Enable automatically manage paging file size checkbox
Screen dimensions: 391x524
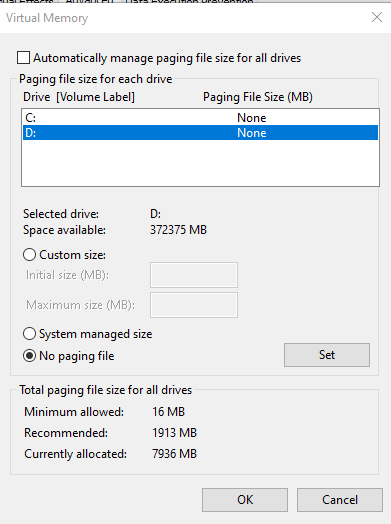(23, 57)
